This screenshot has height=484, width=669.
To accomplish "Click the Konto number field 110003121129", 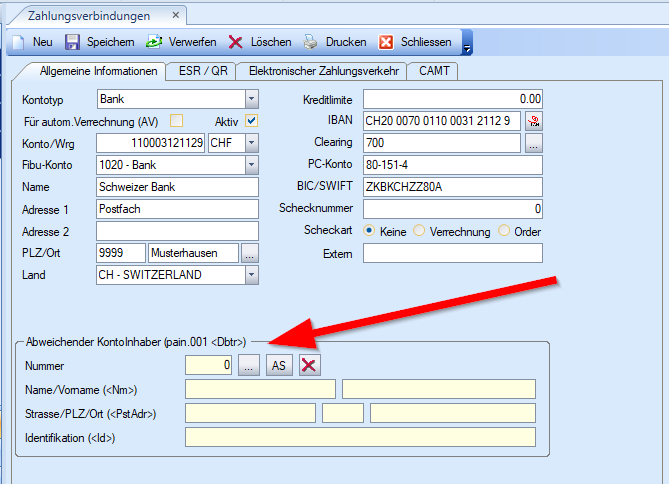I will pyautogui.click(x=151, y=143).
